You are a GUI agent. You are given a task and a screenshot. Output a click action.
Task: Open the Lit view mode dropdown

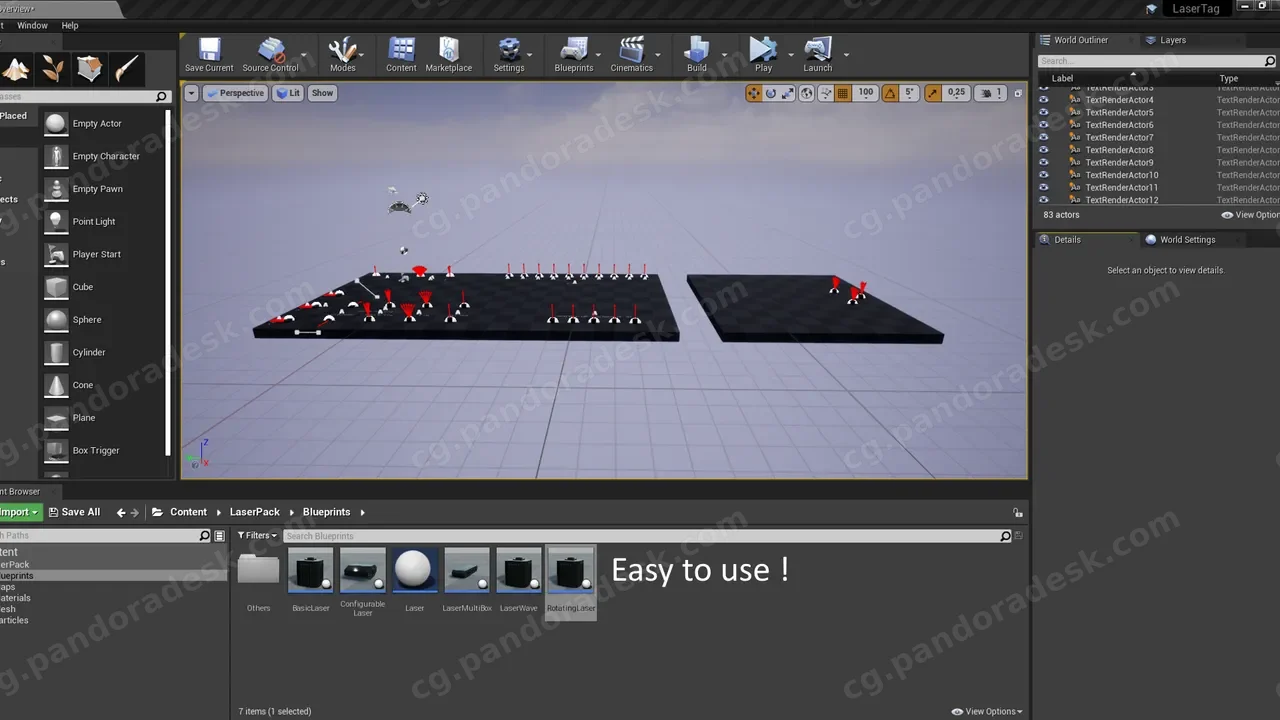(289, 93)
